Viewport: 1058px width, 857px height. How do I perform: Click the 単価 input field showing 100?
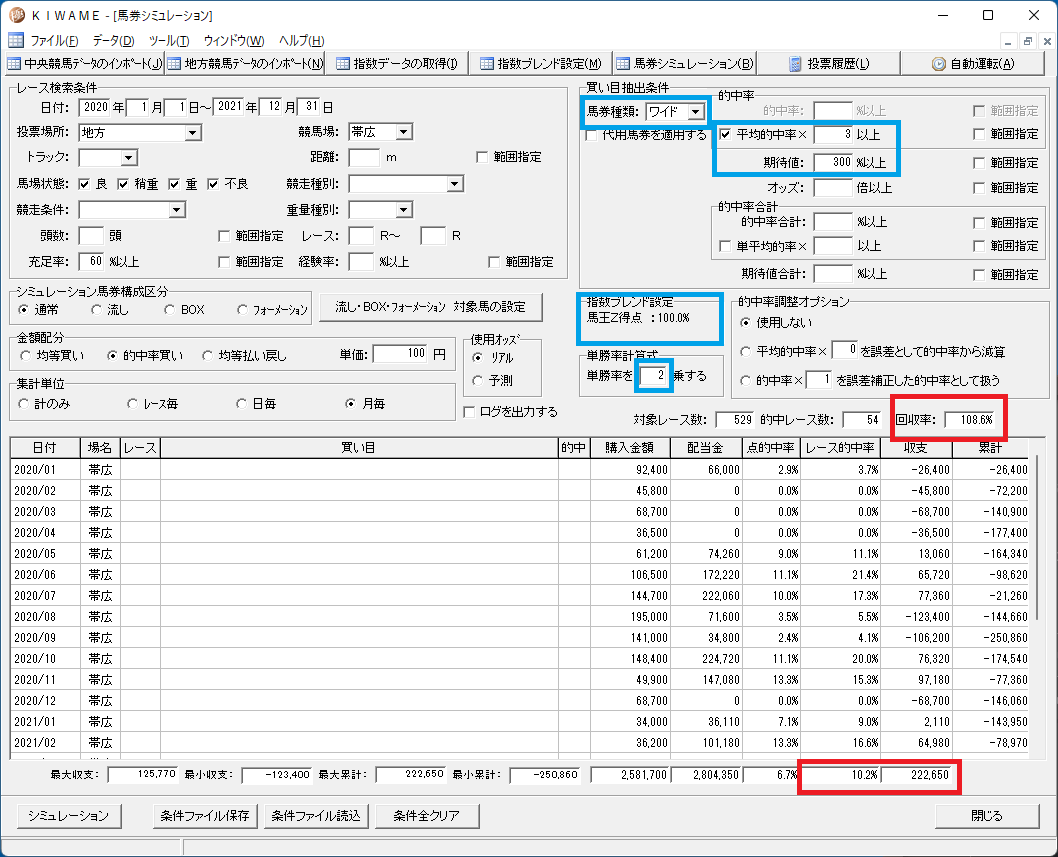point(401,354)
